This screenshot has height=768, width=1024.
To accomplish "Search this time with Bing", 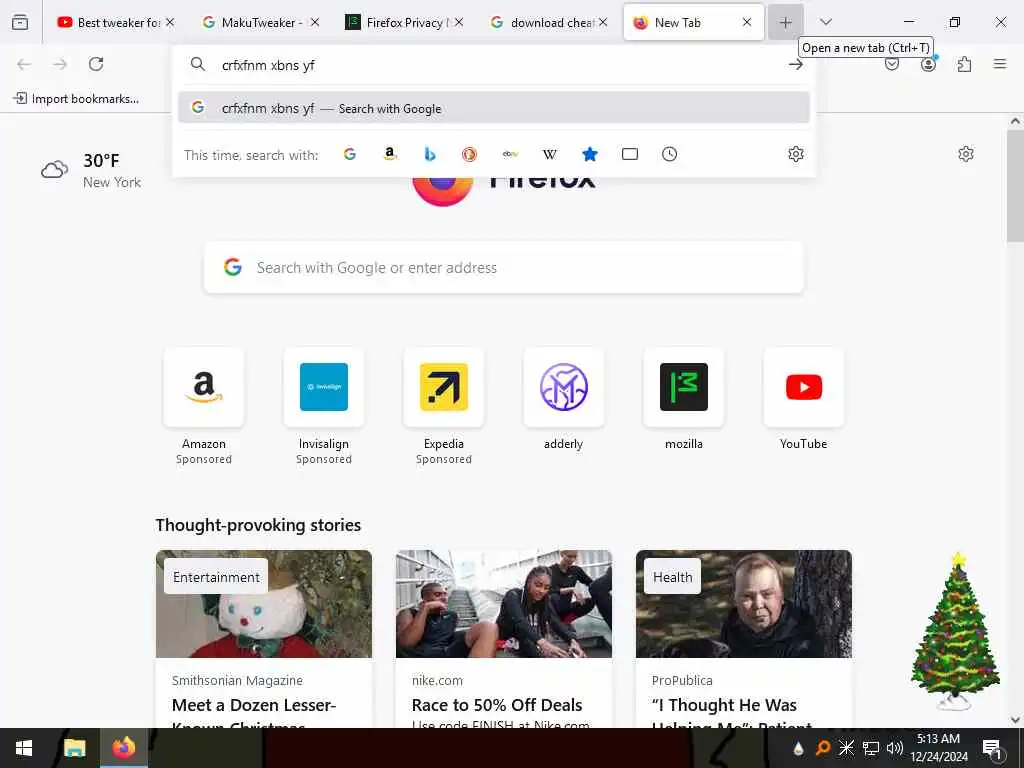I will 430,154.
